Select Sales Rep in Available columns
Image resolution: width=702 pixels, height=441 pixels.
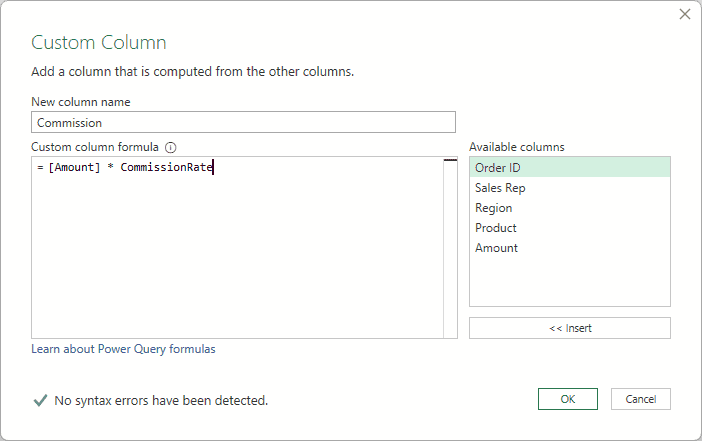pos(569,188)
